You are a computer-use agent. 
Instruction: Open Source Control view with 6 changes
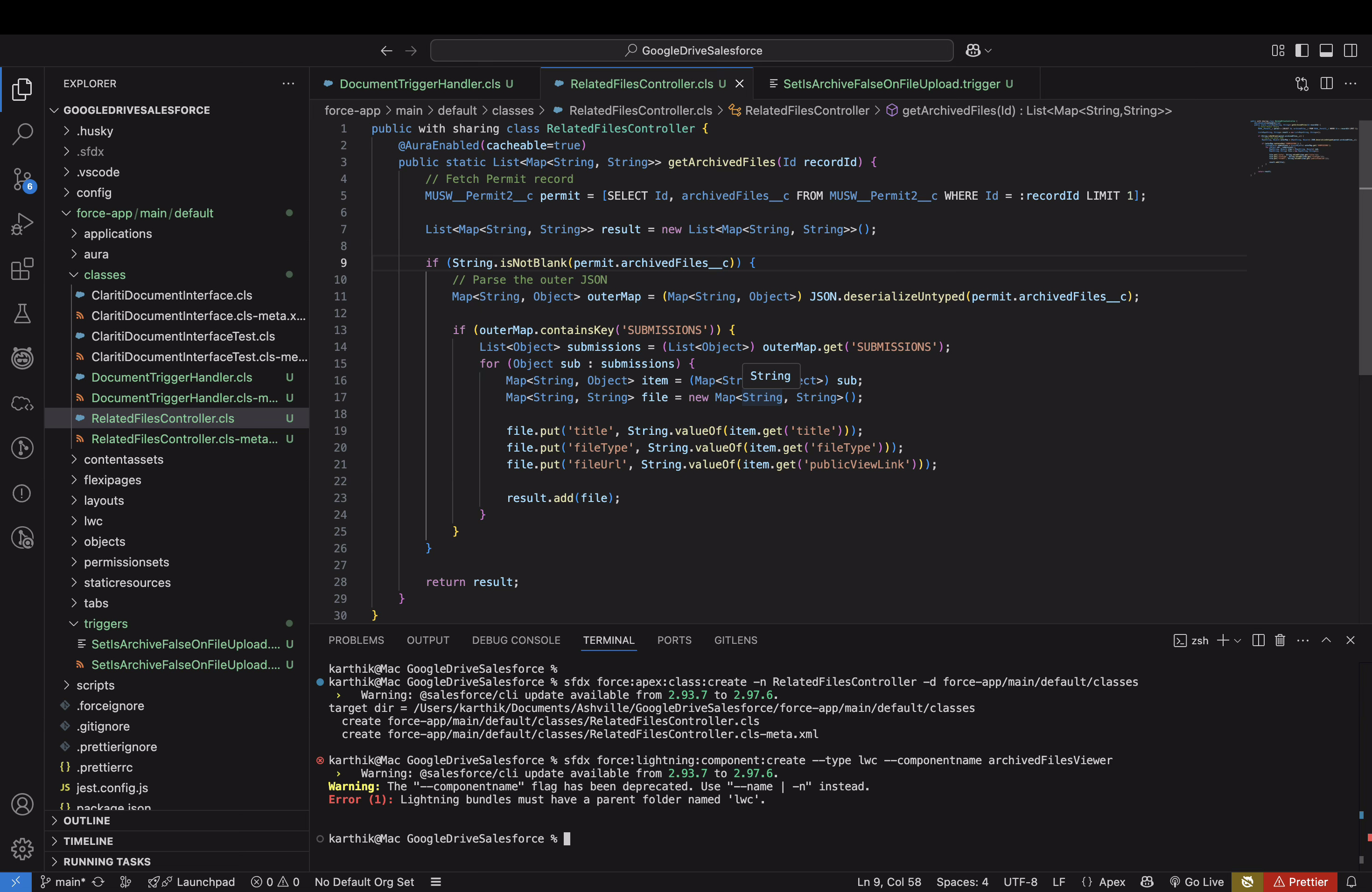tap(22, 179)
